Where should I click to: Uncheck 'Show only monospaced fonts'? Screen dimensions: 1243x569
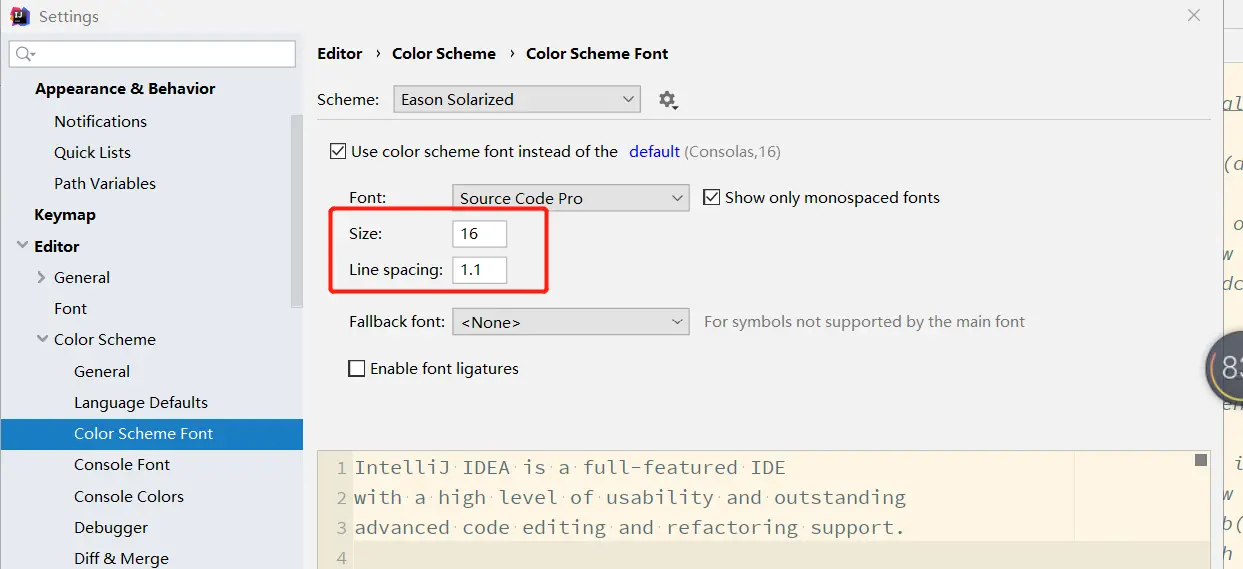click(712, 198)
